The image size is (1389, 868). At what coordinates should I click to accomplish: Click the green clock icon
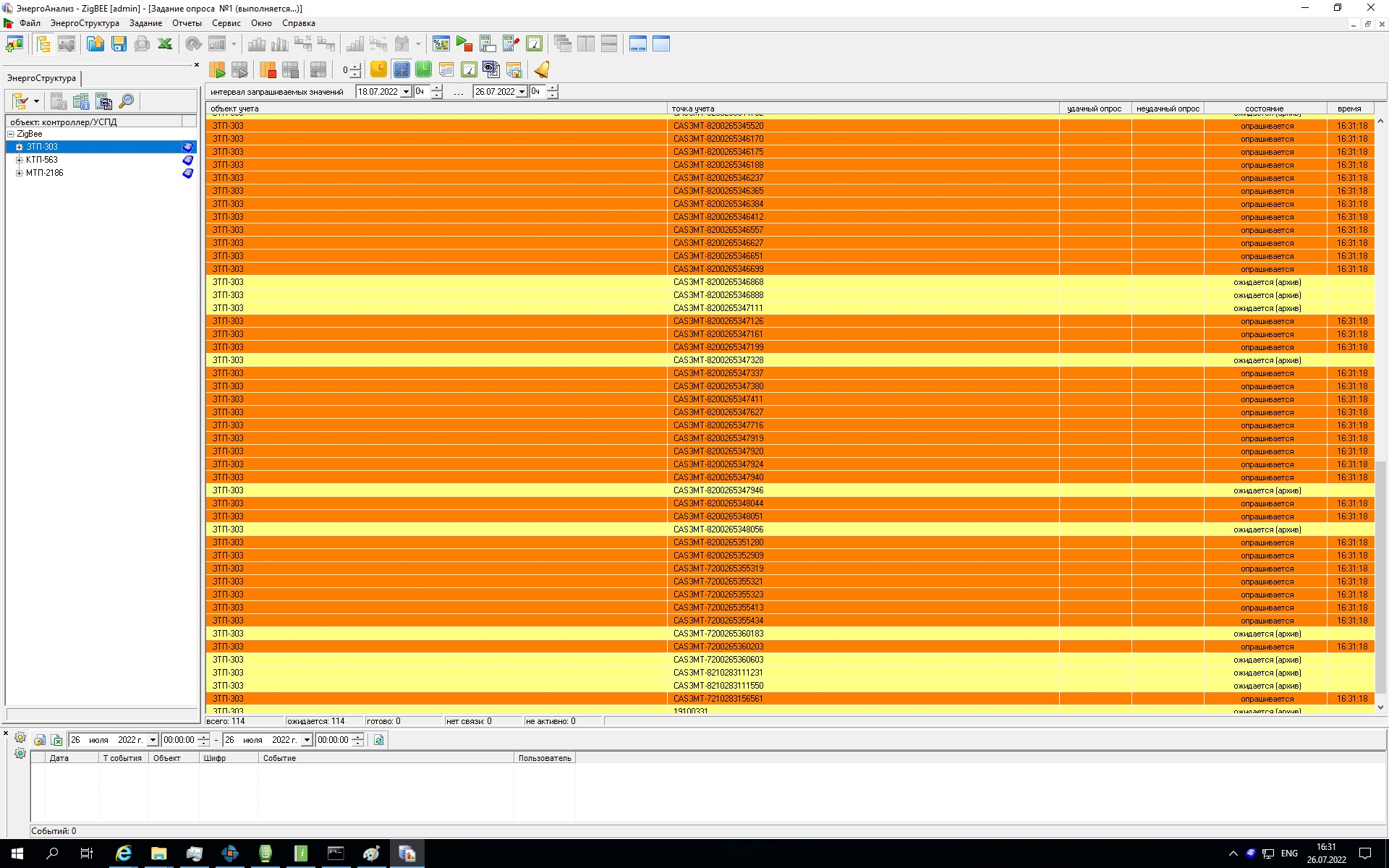pos(424,69)
